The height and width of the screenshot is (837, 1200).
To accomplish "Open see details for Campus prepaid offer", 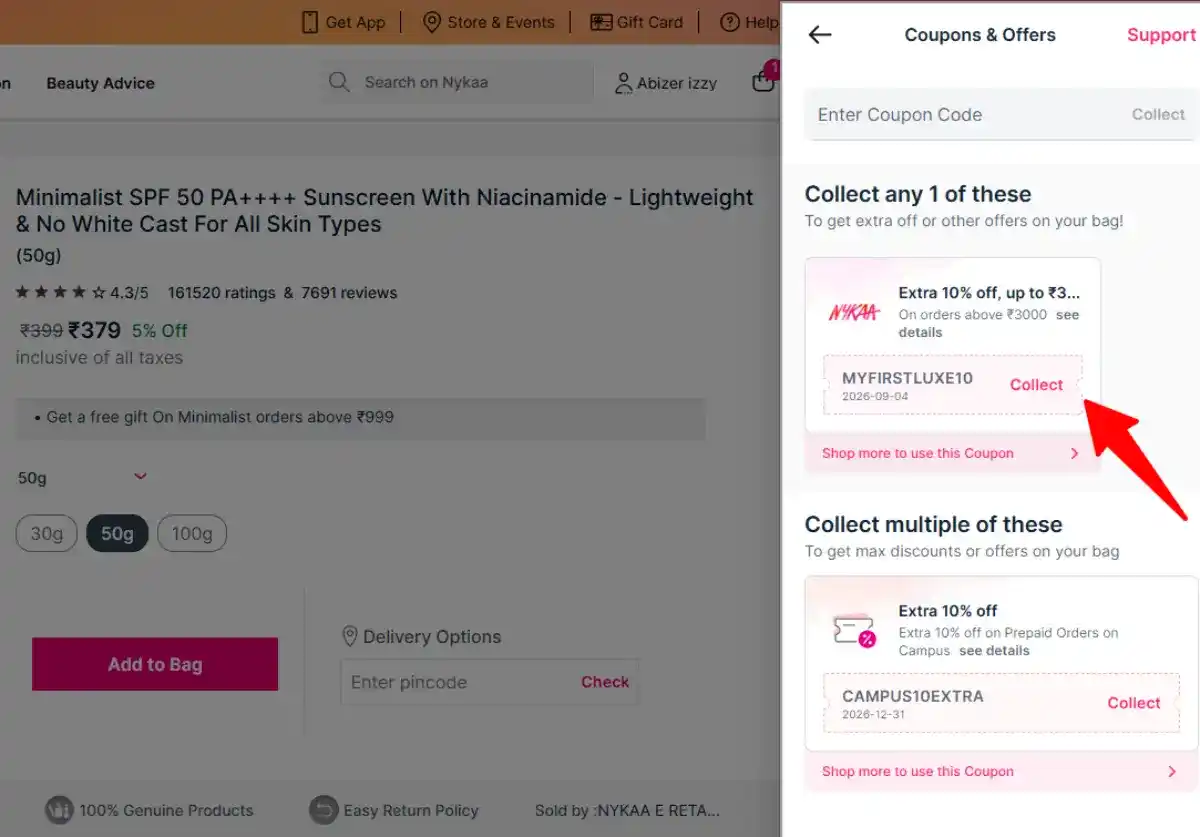I will 994,651.
